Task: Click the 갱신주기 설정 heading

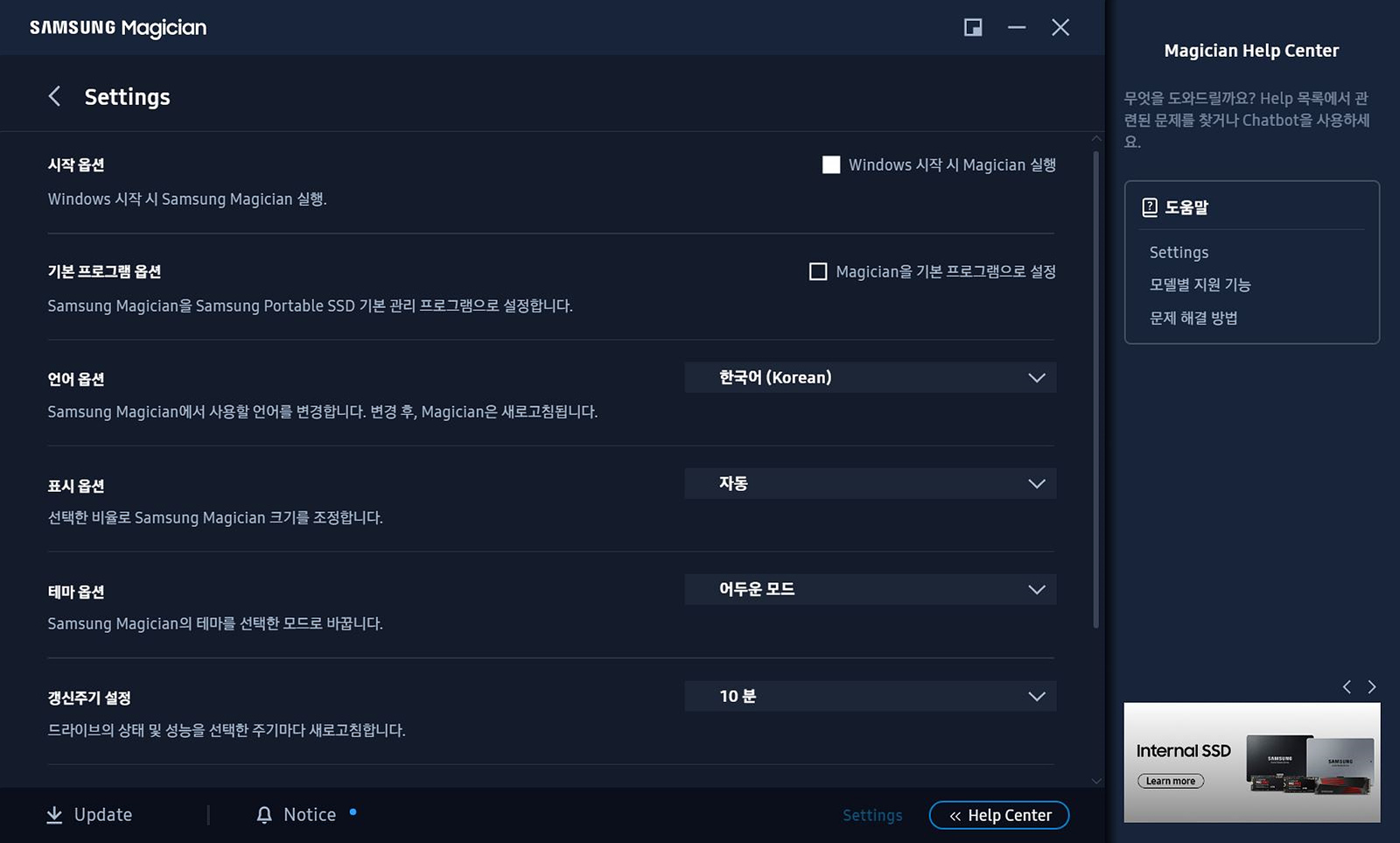Action: coord(89,698)
